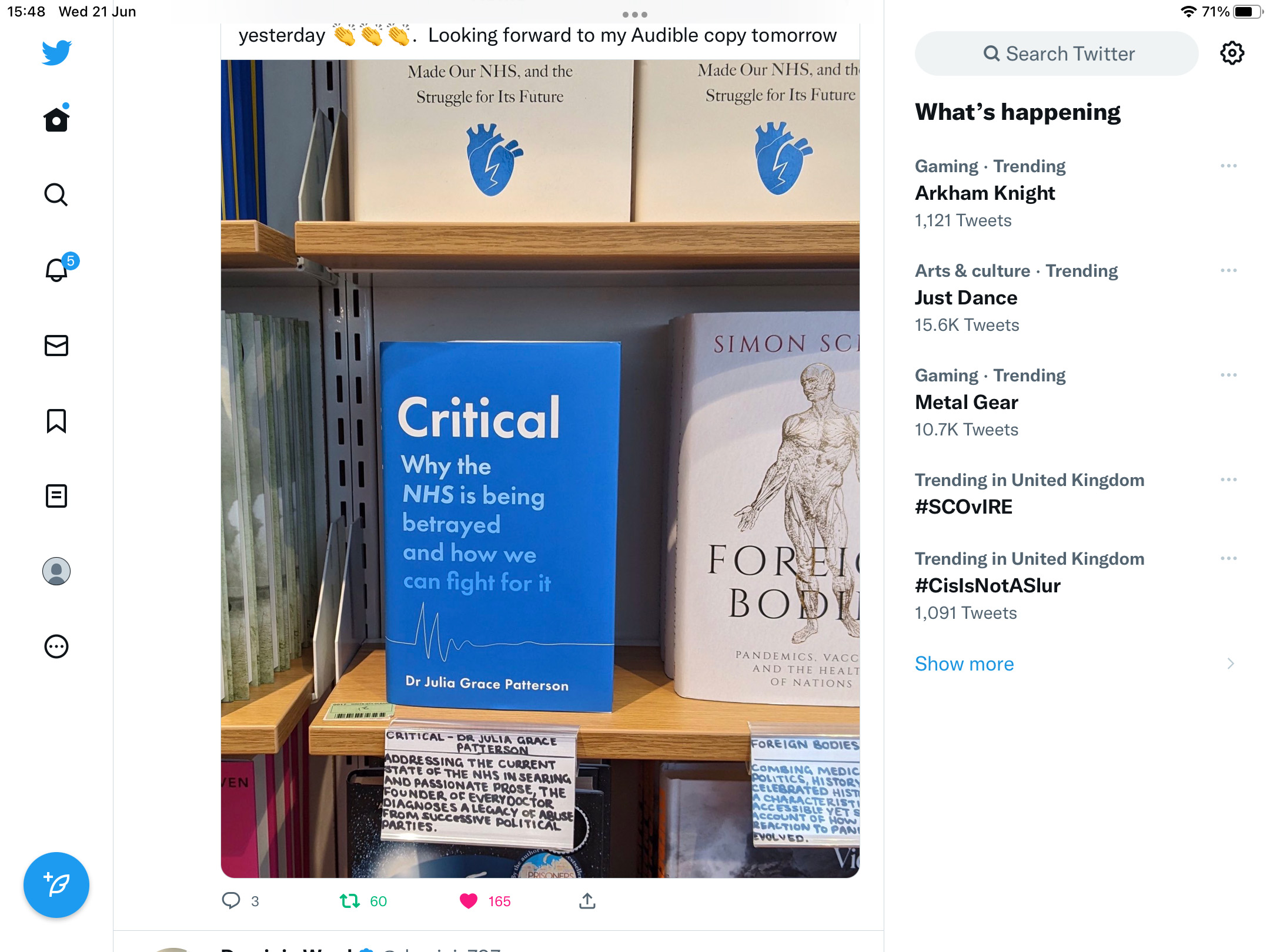Screen dimensions: 1270x952
Task: Open more options for Just Dance trend
Action: (1229, 271)
